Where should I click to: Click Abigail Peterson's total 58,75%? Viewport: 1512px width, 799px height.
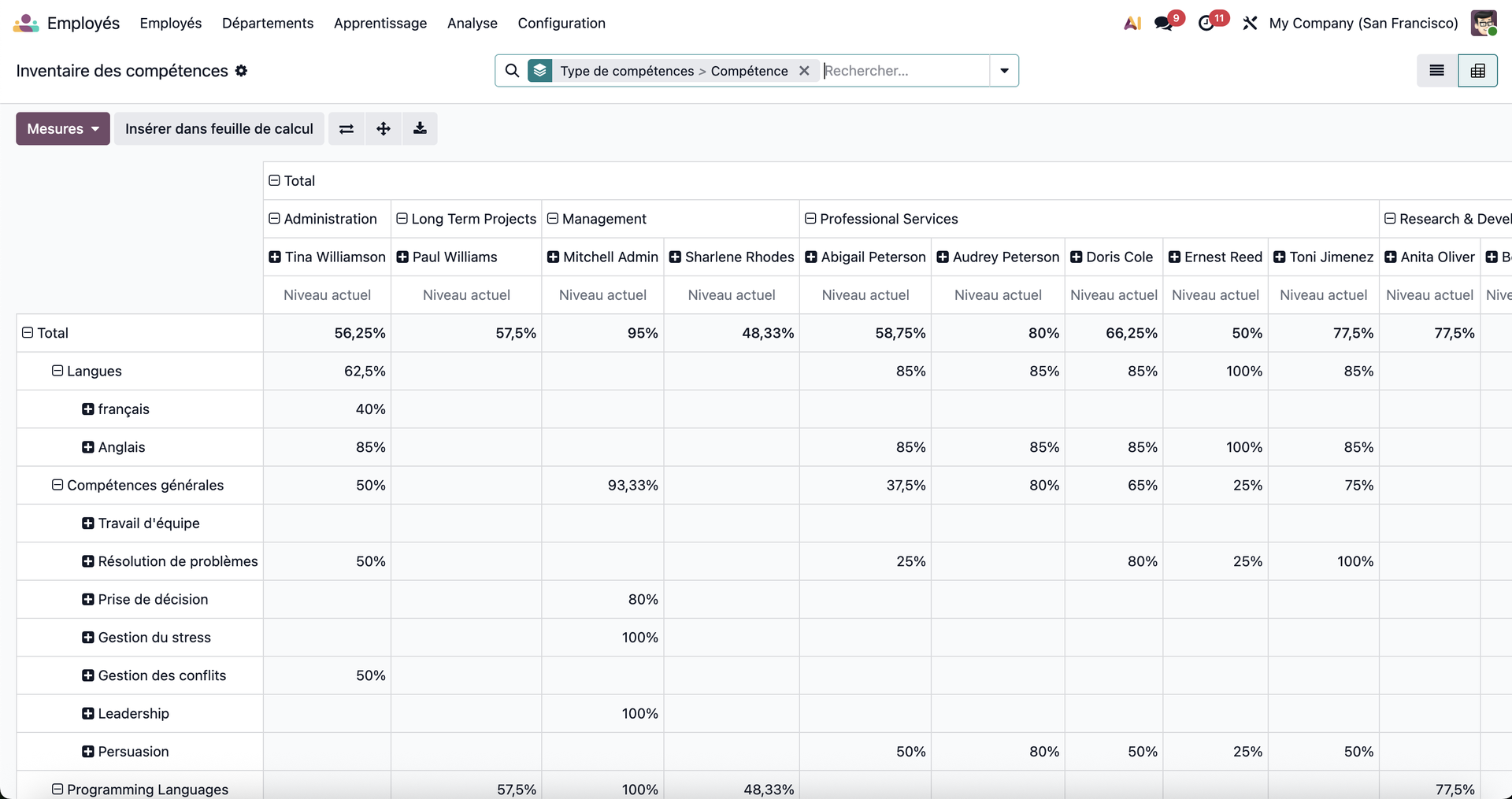tap(900, 333)
